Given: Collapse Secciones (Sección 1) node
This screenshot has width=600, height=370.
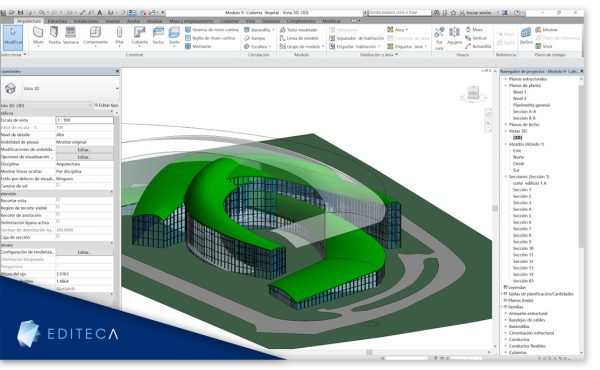Looking at the screenshot, I should 506,176.
